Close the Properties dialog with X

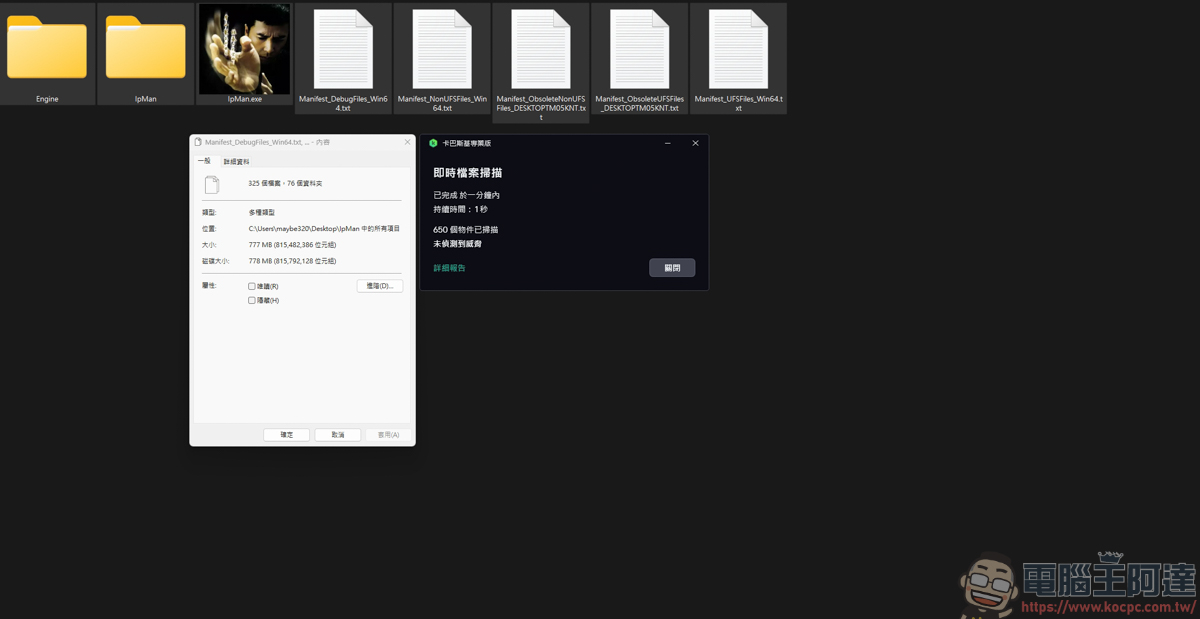[407, 142]
